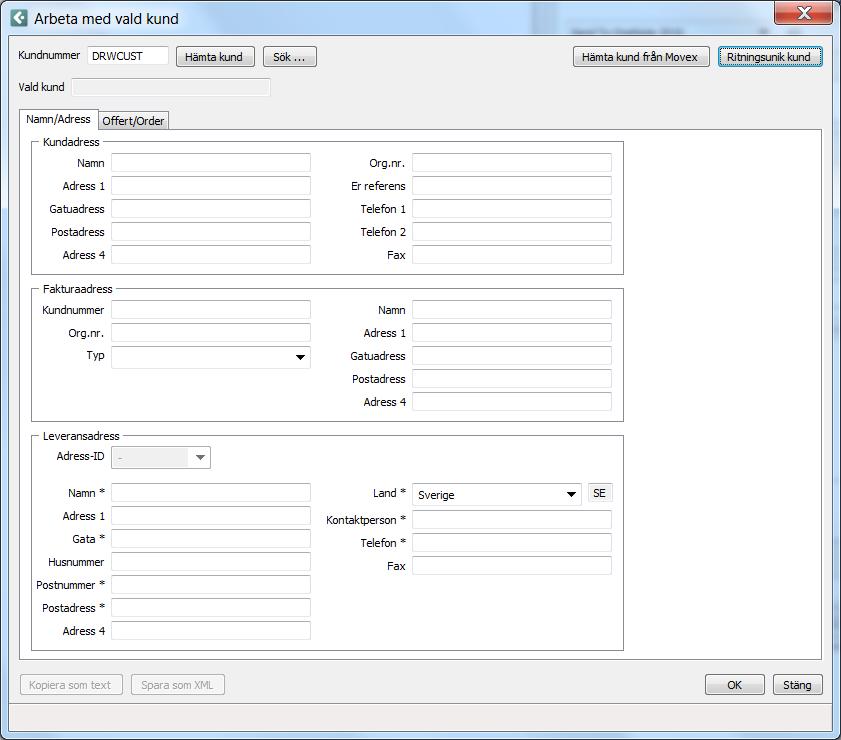Click the Ritningsunik kund button
Image resolution: width=841 pixels, height=740 pixels.
click(x=770, y=57)
